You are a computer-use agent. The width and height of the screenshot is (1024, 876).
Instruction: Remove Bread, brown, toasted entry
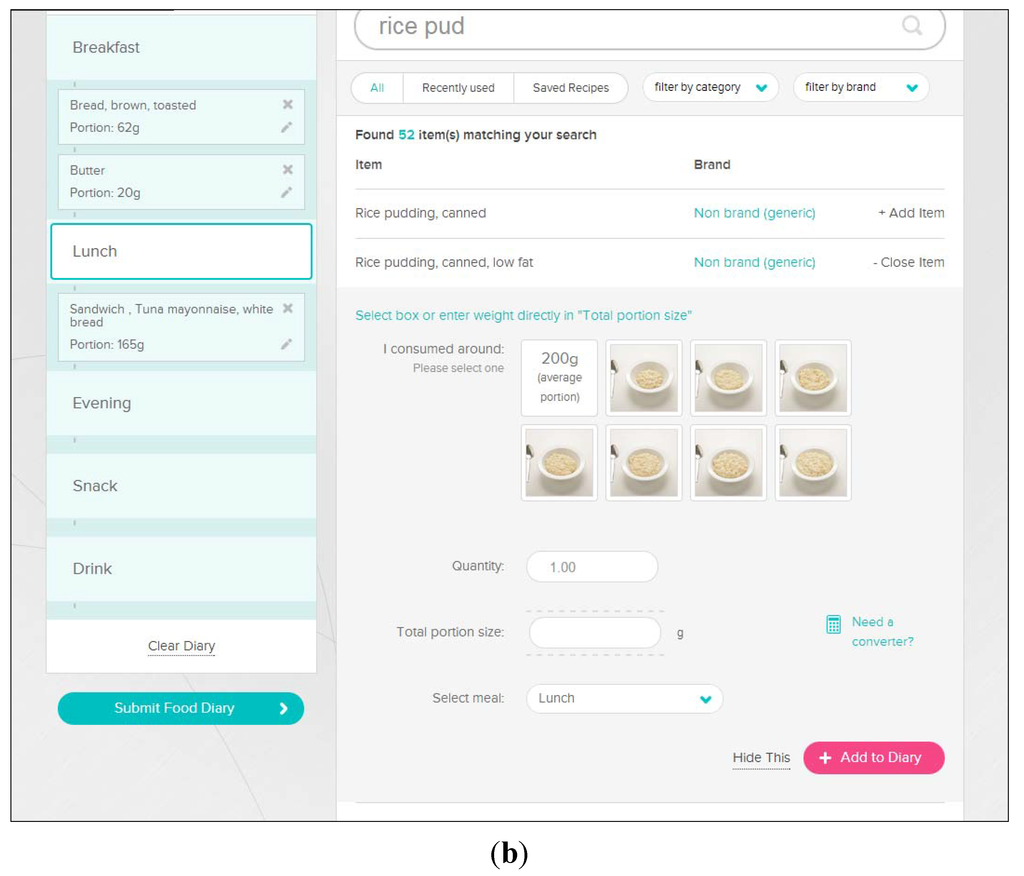tap(288, 105)
